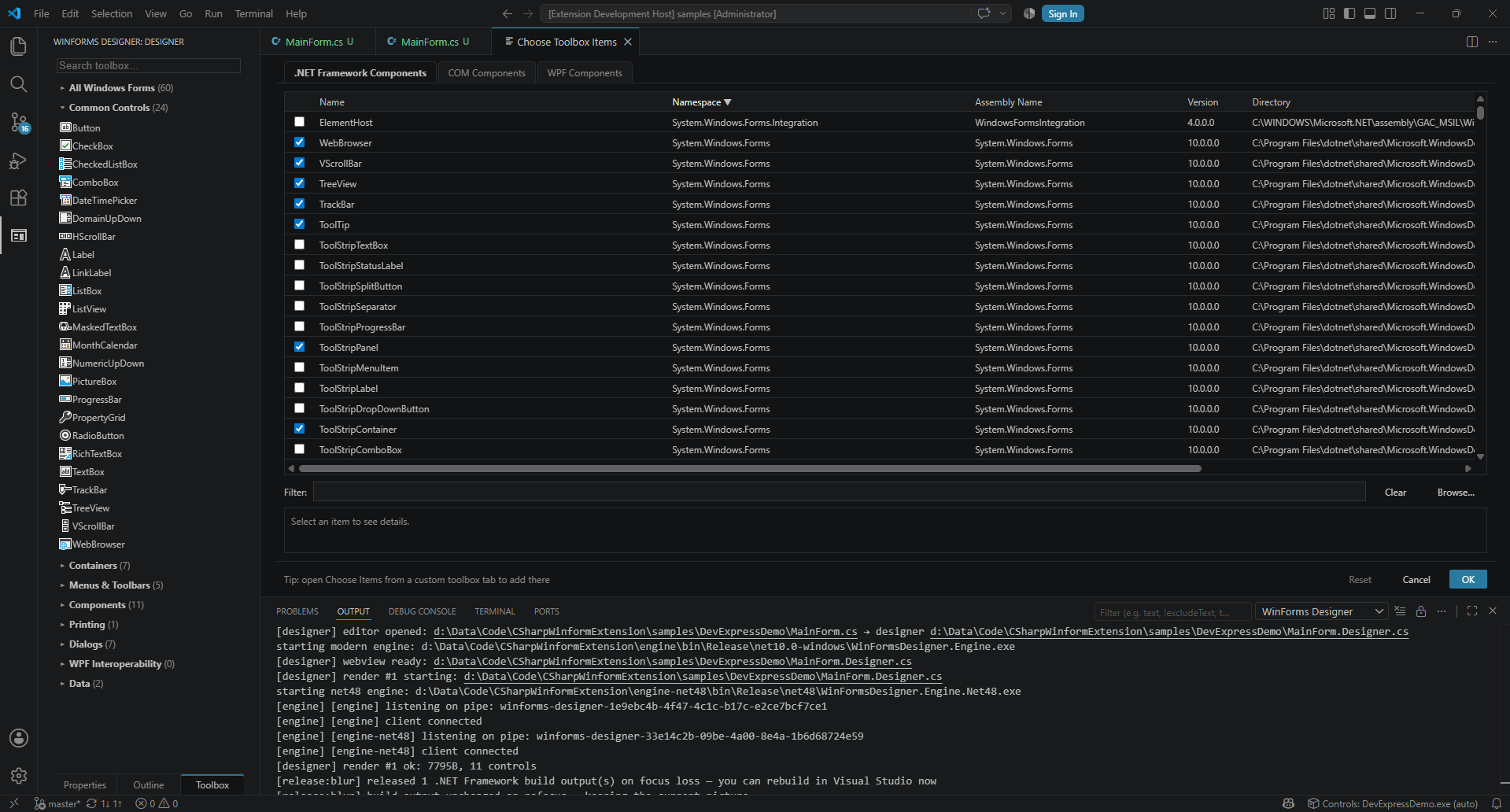The width and height of the screenshot is (1510, 812).
Task: Open the Manage gear icon
Action: click(19, 776)
